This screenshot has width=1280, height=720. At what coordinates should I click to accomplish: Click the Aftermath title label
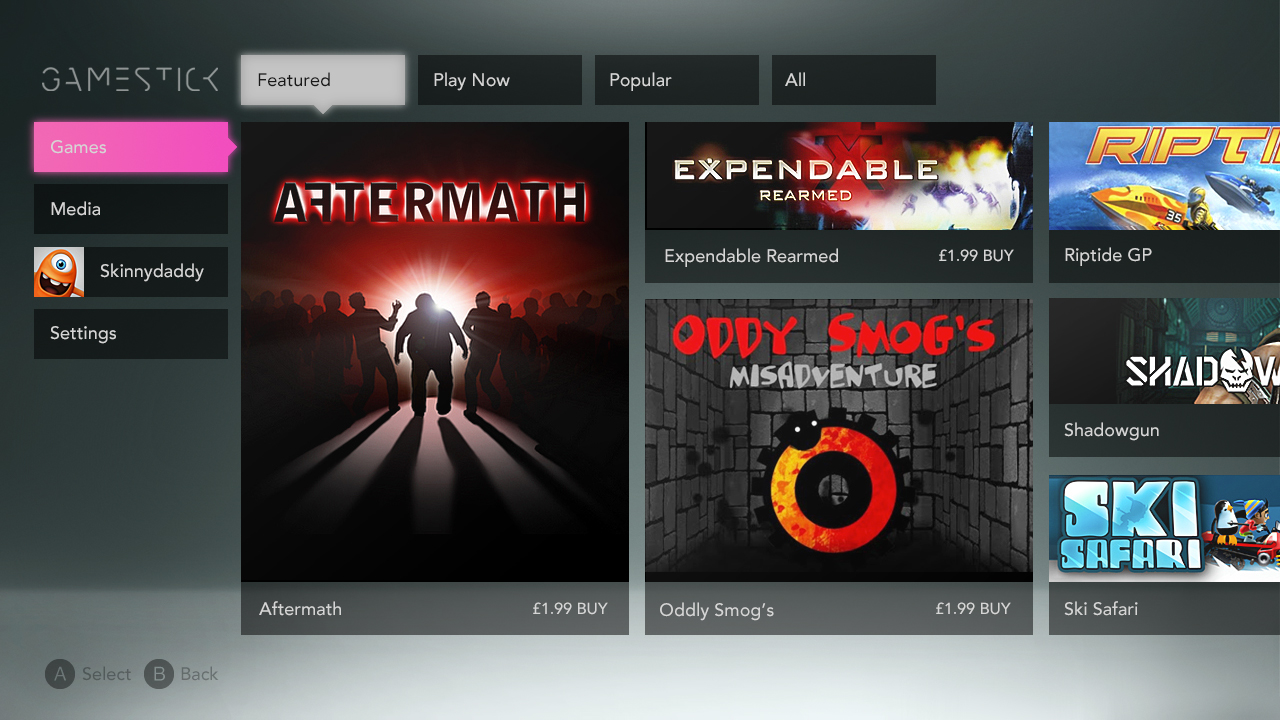(300, 608)
